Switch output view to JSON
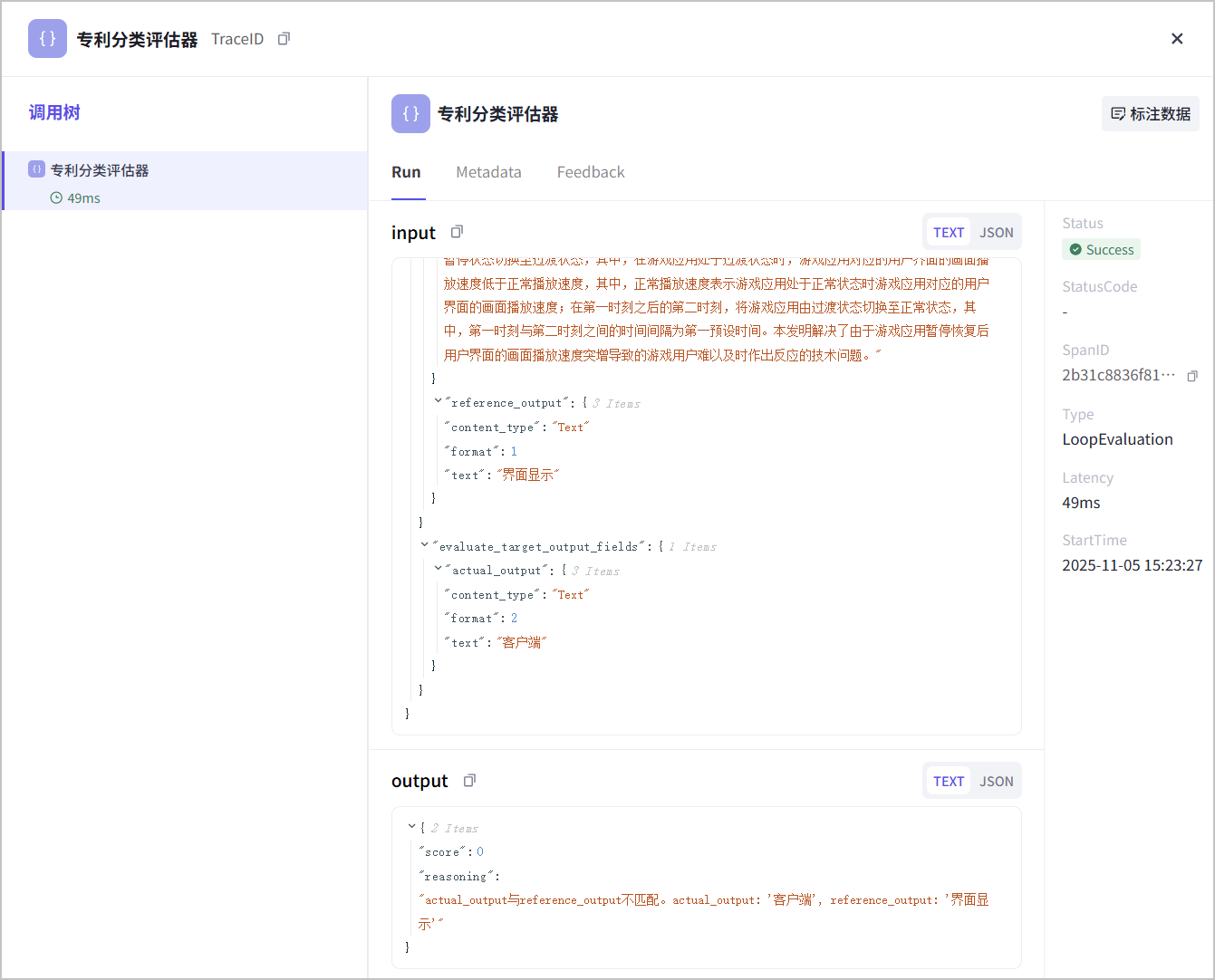This screenshot has width=1215, height=980. (996, 782)
